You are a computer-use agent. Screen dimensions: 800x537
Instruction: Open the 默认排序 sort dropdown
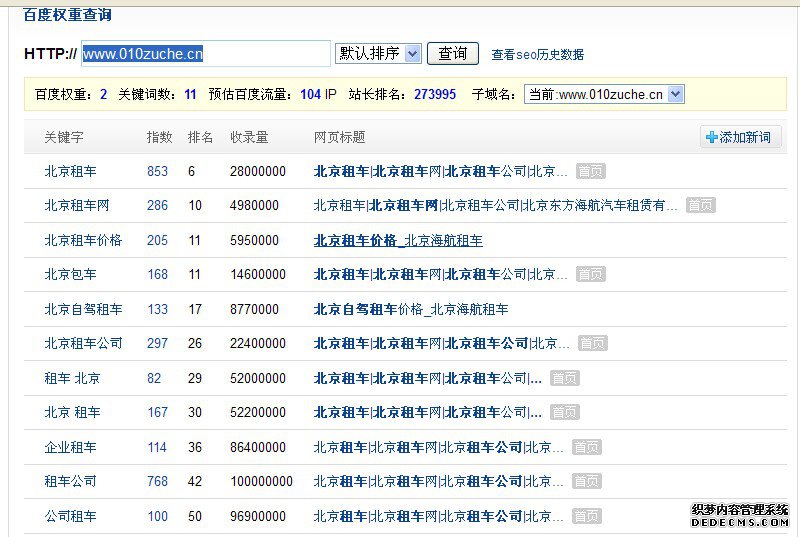378,53
